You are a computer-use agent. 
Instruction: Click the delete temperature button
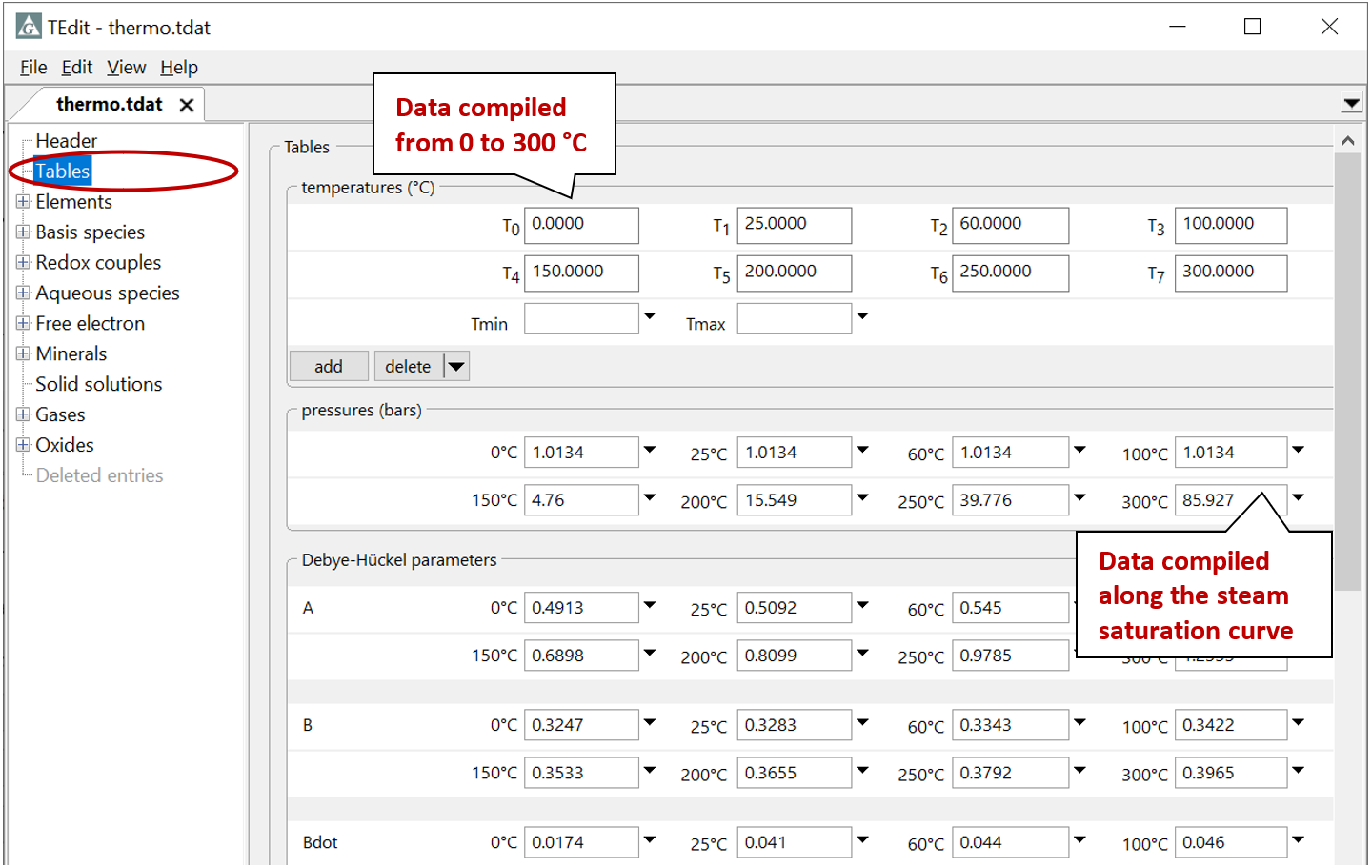[409, 366]
